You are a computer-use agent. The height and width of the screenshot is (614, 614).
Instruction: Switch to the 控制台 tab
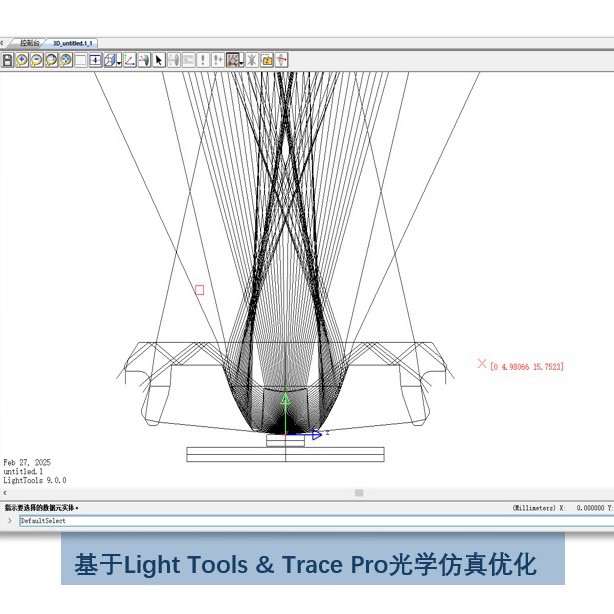point(30,43)
